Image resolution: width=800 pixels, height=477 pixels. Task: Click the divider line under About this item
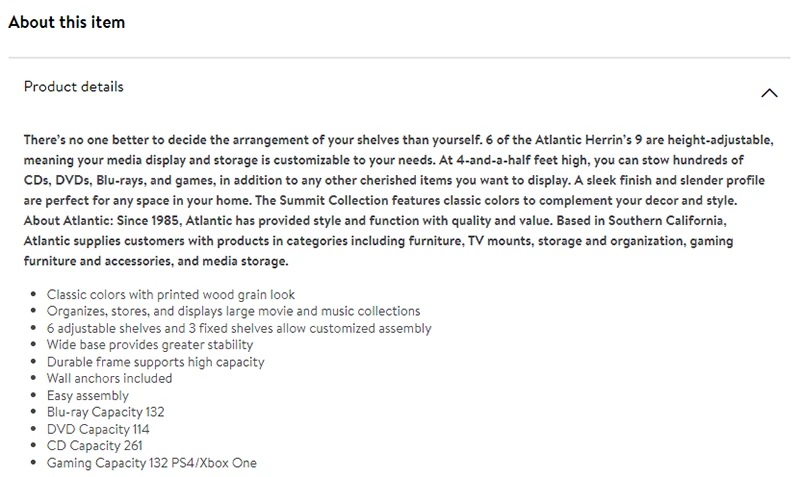point(399,58)
